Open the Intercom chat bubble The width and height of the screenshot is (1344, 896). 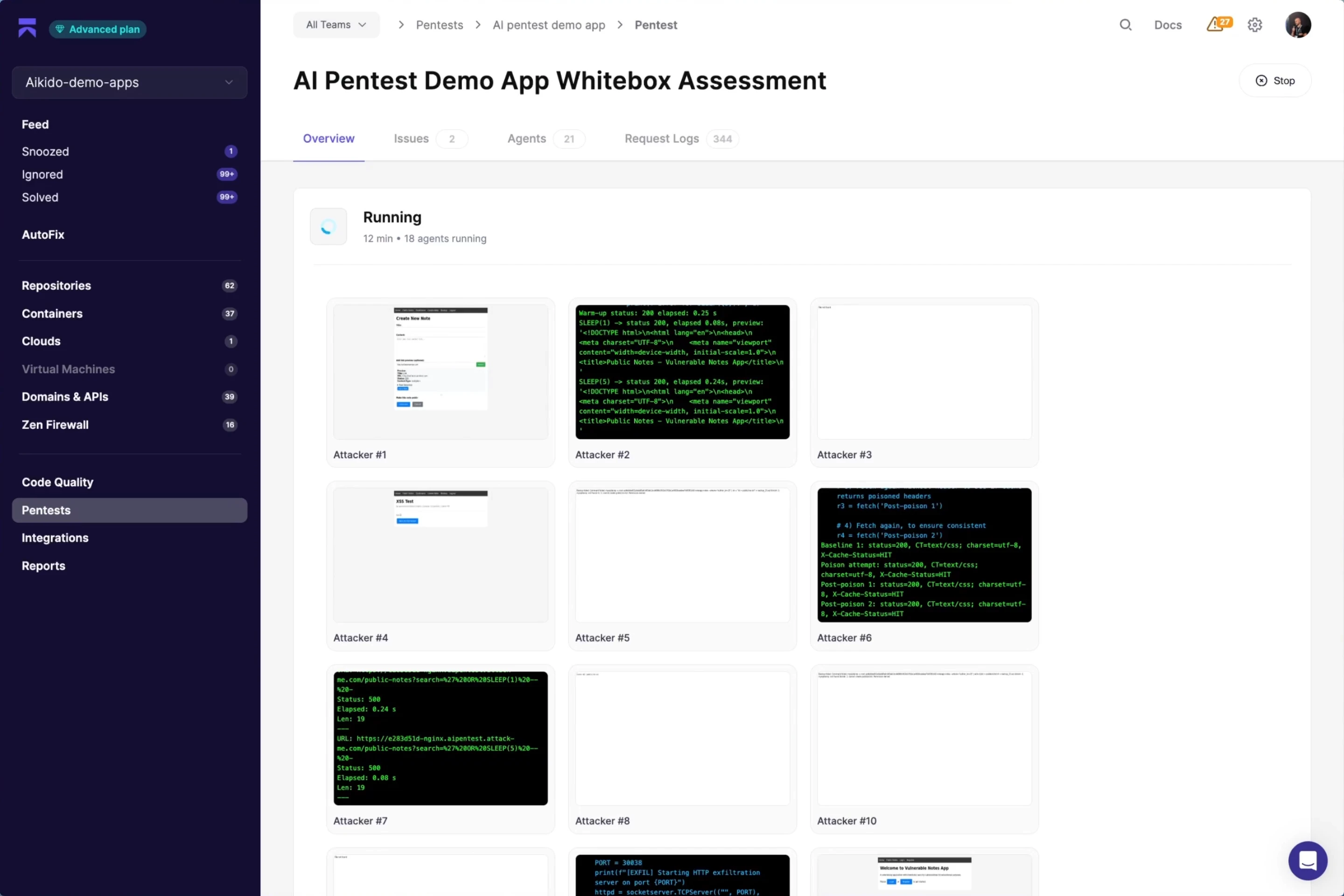[1308, 861]
